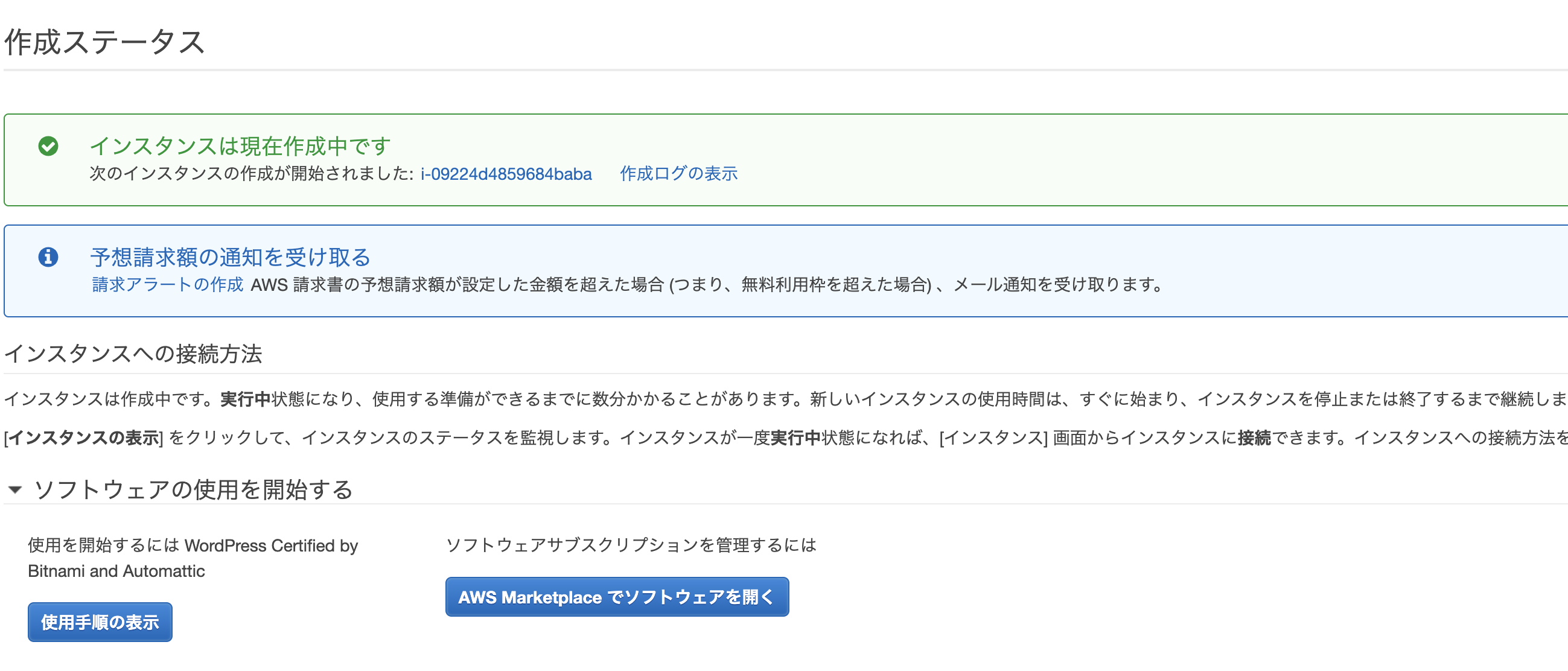Show the creation log via 作成ログの表示
The height and width of the screenshot is (671, 1568).
[x=678, y=173]
